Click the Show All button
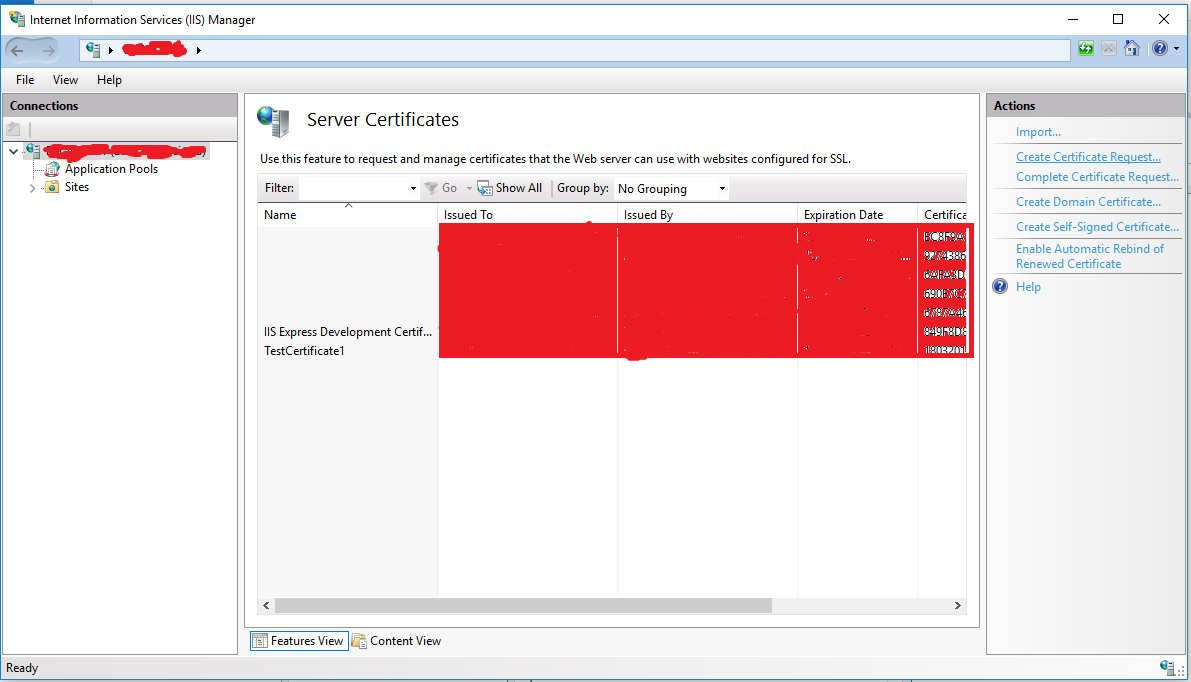The height and width of the screenshot is (682, 1191). 510,188
